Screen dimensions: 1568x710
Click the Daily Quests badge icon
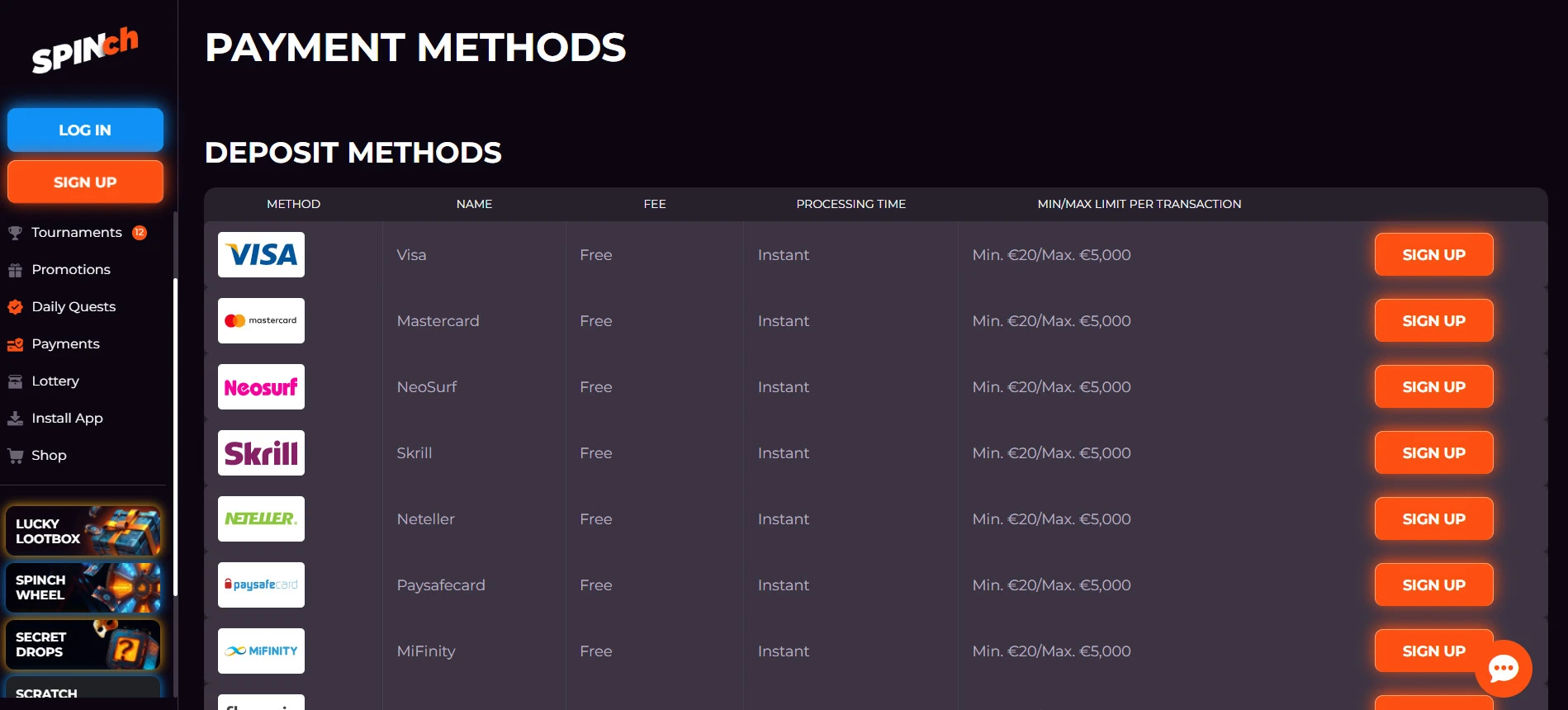click(x=15, y=307)
